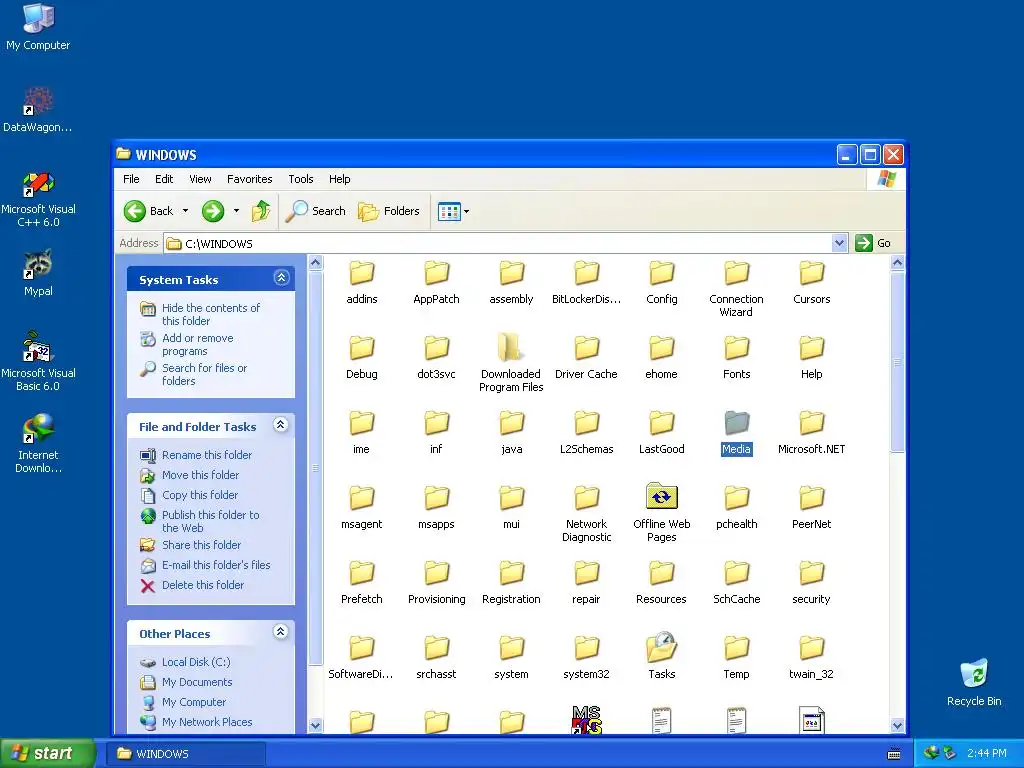1024x768 pixels.
Task: Select Microsoft Visual Basic 6.0 desktop icon
Action: pyautogui.click(x=38, y=362)
